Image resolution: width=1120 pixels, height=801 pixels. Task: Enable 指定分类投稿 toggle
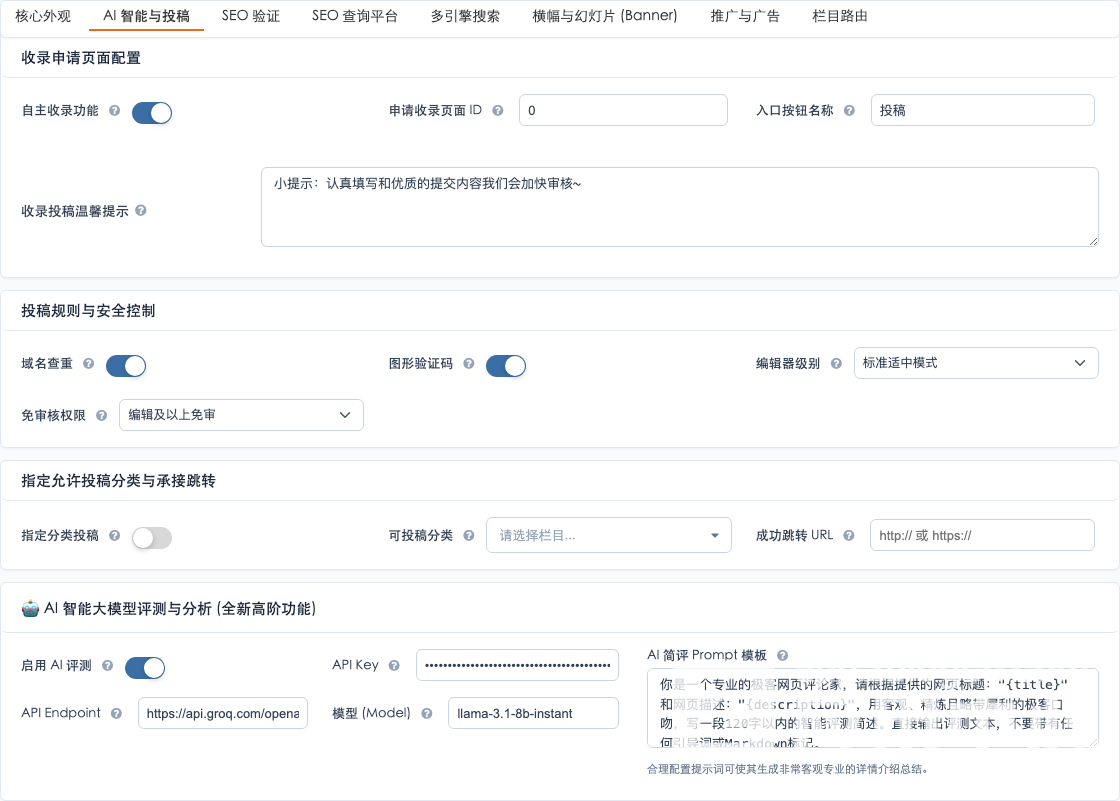click(x=152, y=537)
